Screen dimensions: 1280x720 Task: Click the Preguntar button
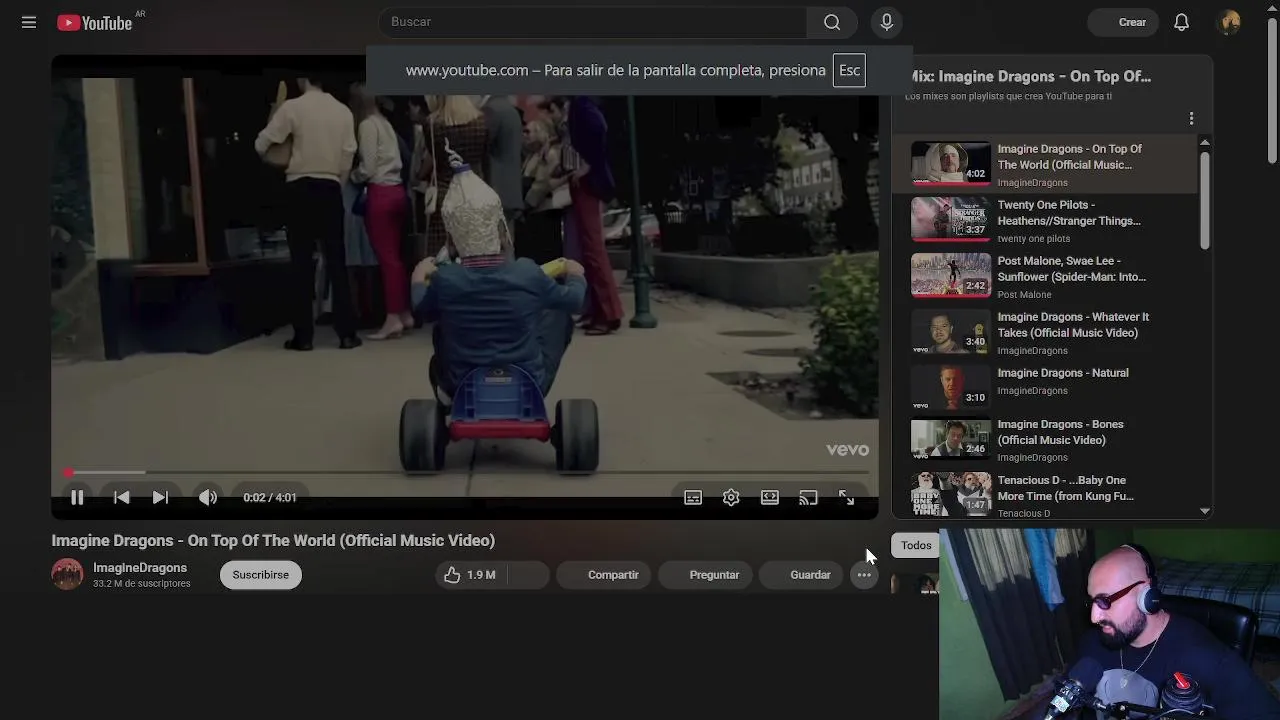pyautogui.click(x=705, y=575)
